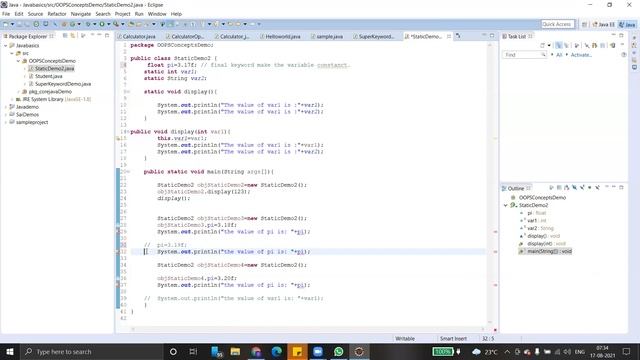Click the Debug bug icon in the toolbar
The width and height of the screenshot is (640, 360).
tap(88, 24)
